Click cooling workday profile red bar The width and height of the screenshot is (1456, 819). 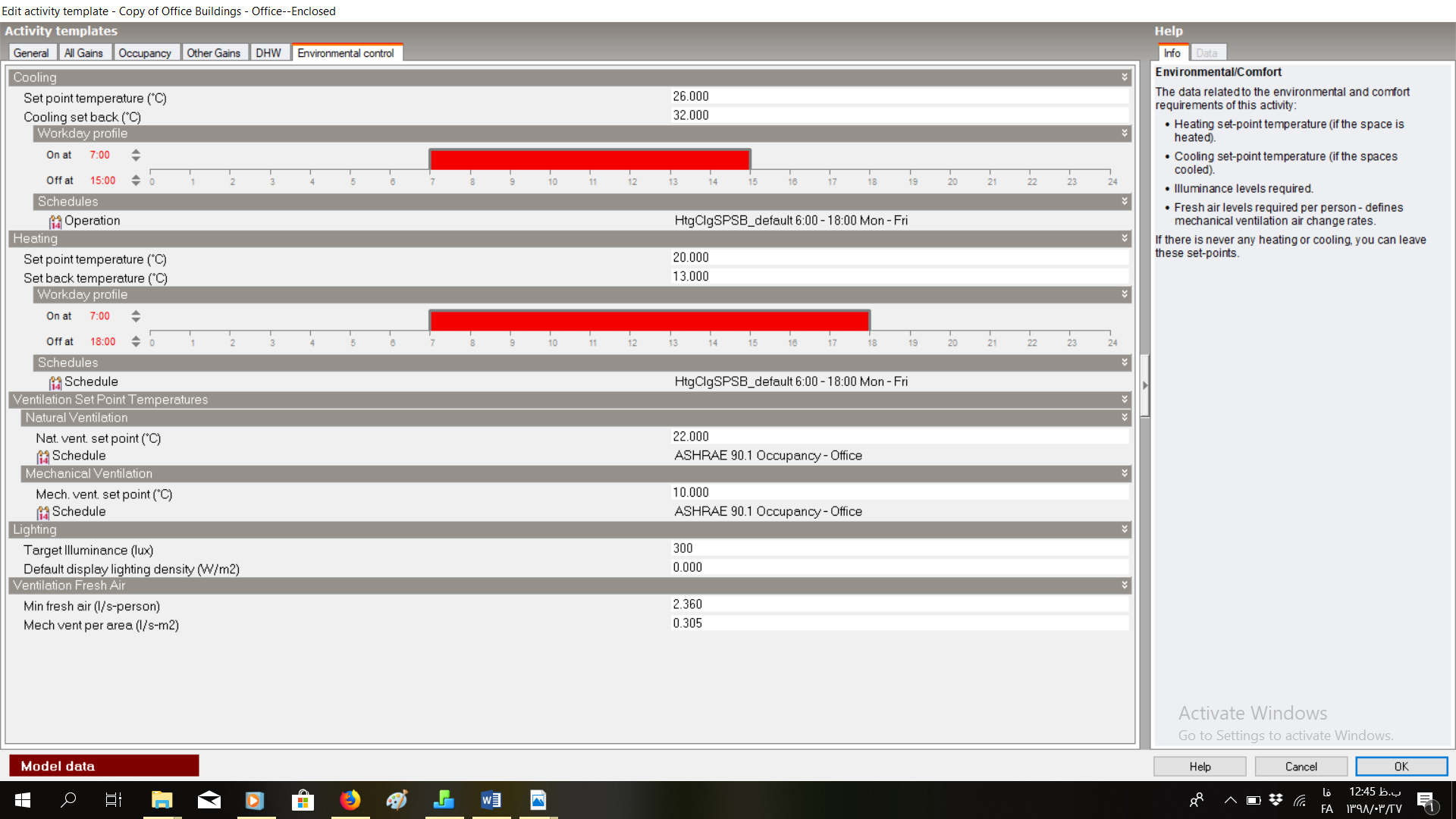coord(590,160)
